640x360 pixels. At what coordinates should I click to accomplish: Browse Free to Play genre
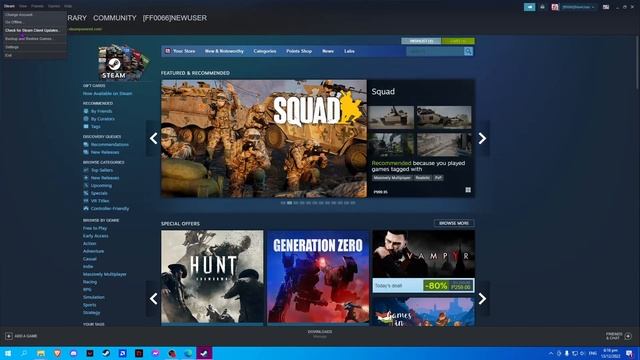coord(95,228)
